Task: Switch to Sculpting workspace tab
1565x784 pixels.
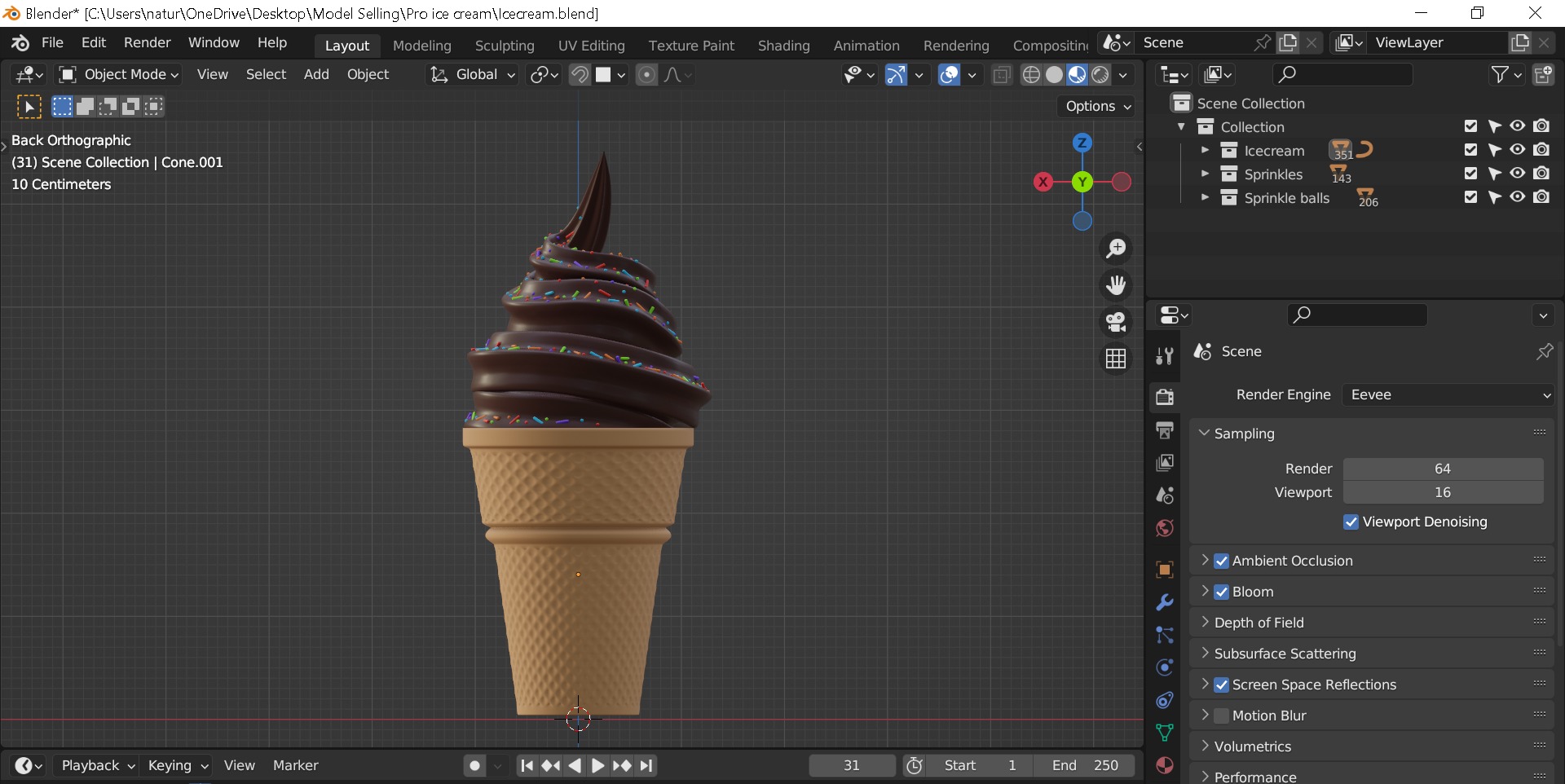Action: (505, 46)
